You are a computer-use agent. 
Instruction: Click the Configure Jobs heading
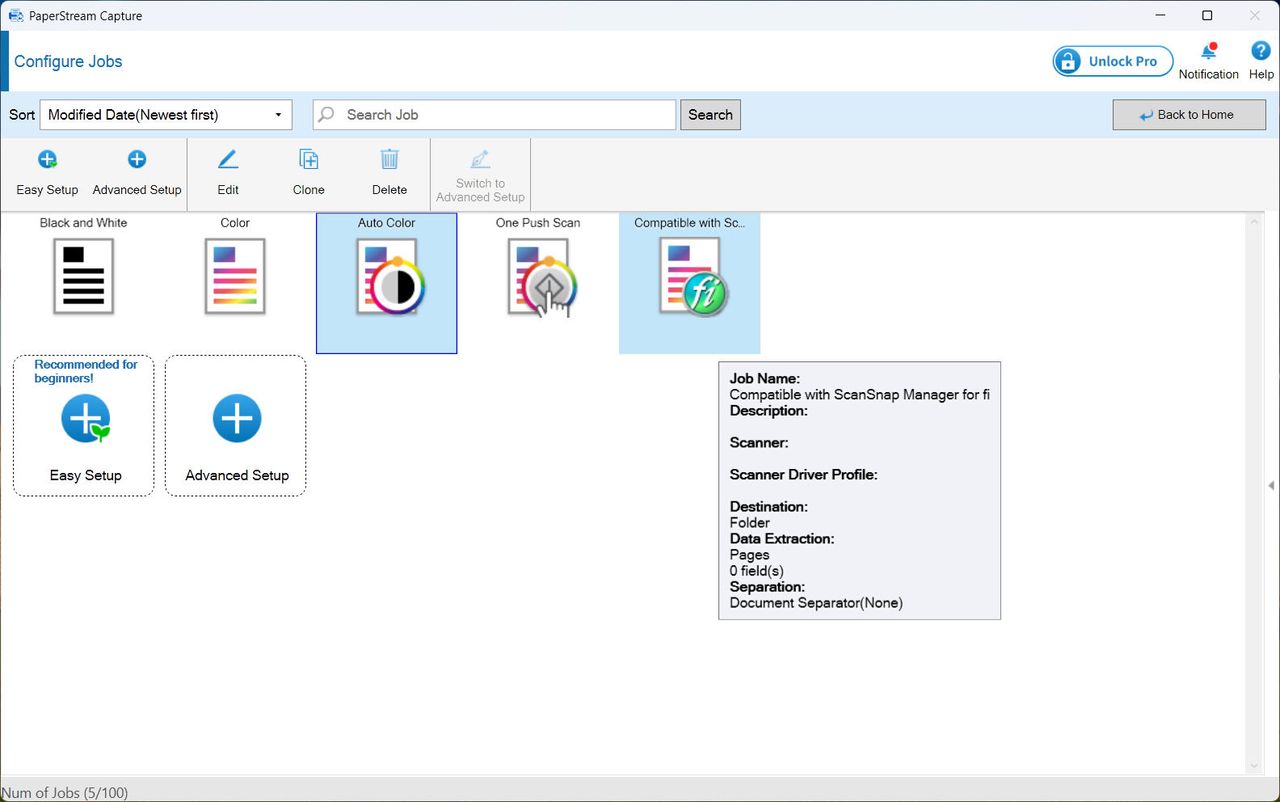pyautogui.click(x=68, y=61)
